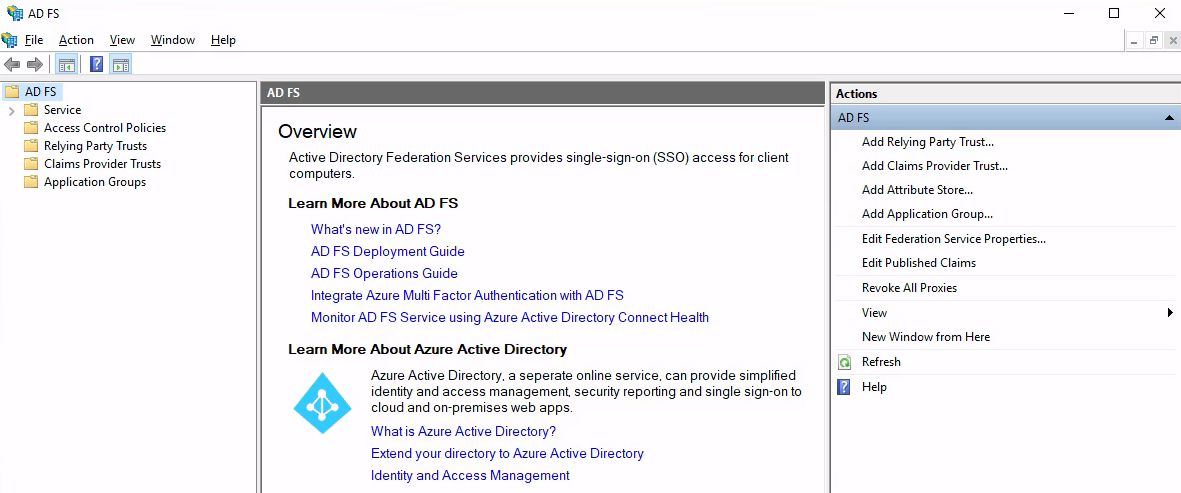Click Add Relying Party Trust action
The image size is (1181, 493).
tap(928, 142)
